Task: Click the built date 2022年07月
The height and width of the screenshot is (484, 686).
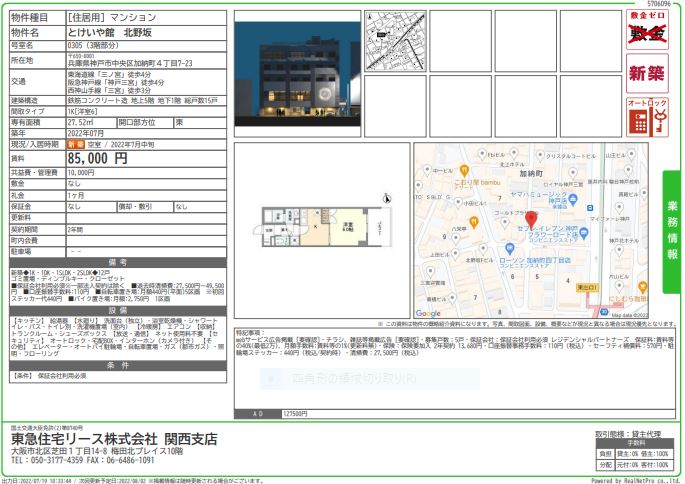Action: 86,133
